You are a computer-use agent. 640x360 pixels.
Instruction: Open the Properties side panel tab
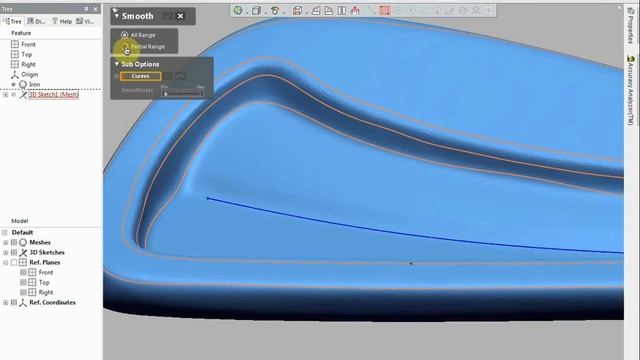(x=630, y=25)
